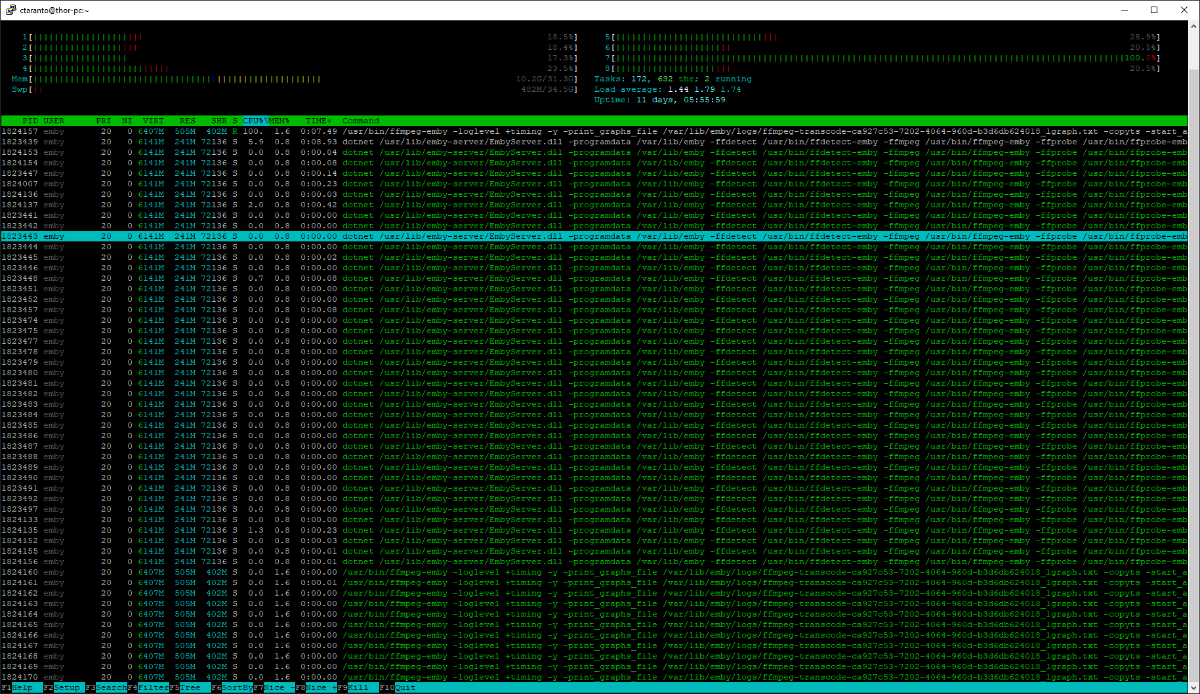1200x694 pixels.
Task: Click the PRI column header
Action: (x=104, y=120)
